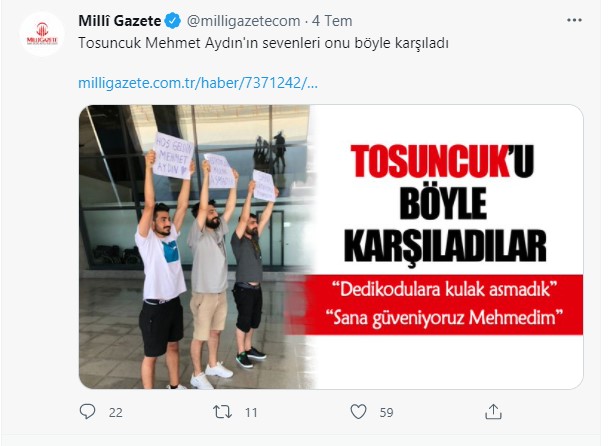
Task: Click the share upload icon
Action: [x=493, y=411]
